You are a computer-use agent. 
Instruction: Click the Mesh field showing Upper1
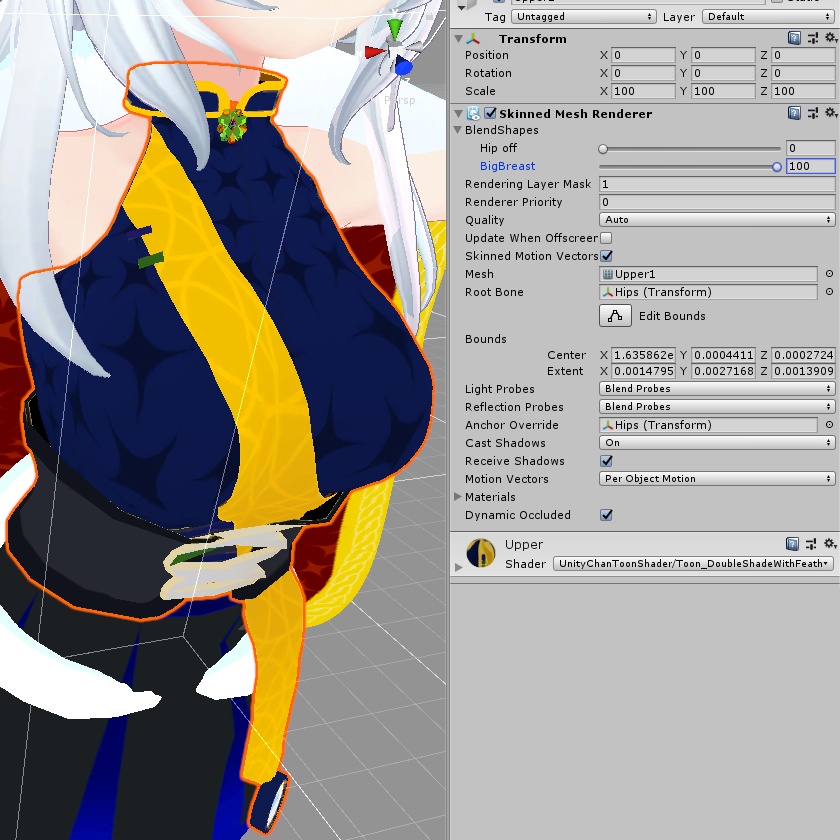[x=708, y=274]
